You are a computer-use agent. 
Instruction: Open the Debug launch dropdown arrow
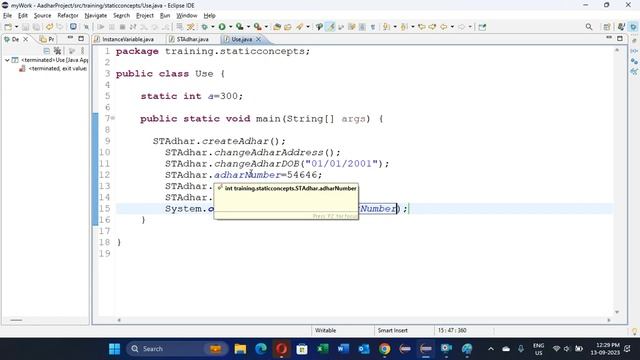click(213, 27)
